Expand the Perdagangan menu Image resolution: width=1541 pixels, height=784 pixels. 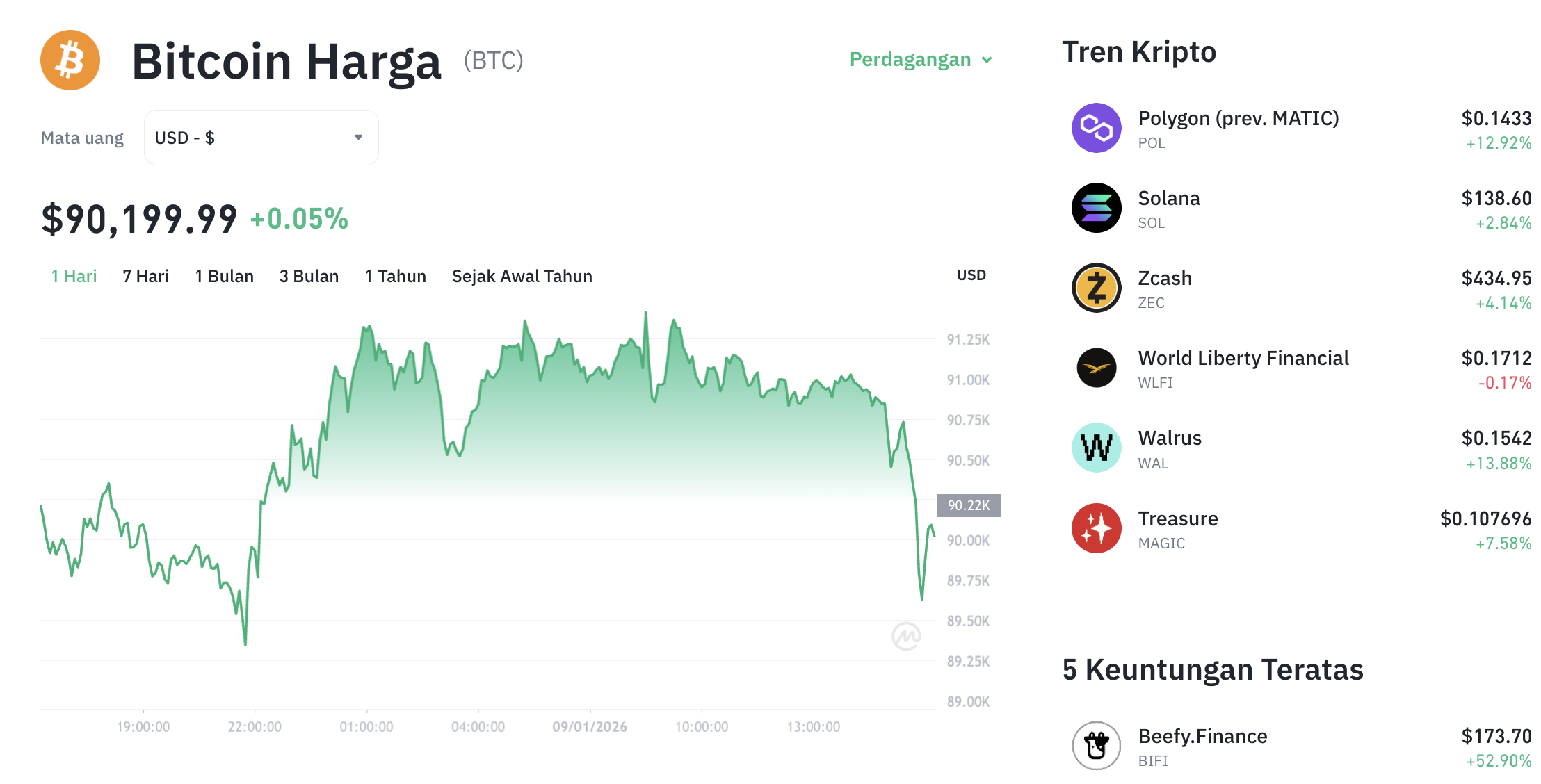click(x=921, y=60)
